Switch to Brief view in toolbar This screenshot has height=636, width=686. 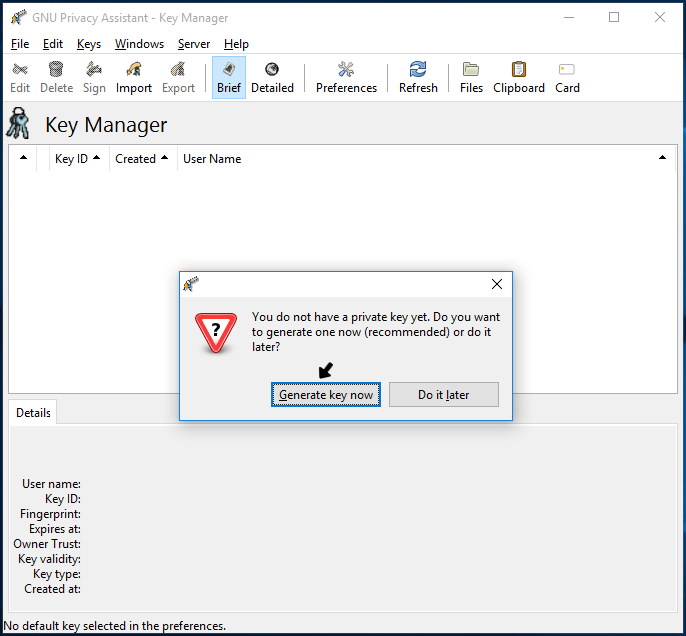coord(229,77)
